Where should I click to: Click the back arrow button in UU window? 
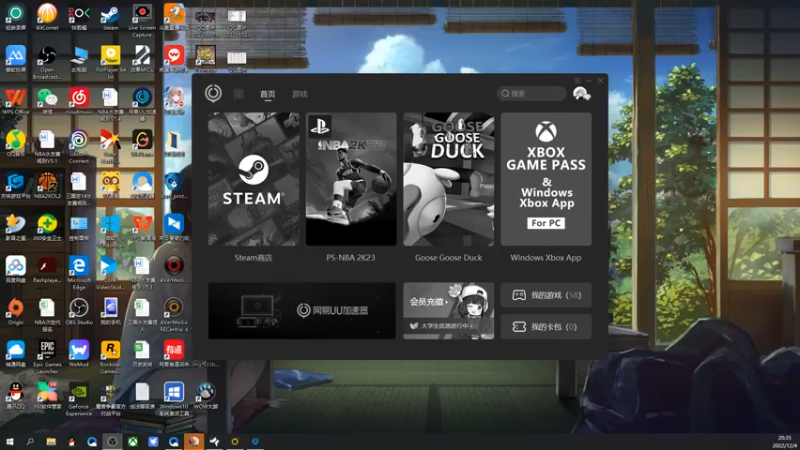238,94
